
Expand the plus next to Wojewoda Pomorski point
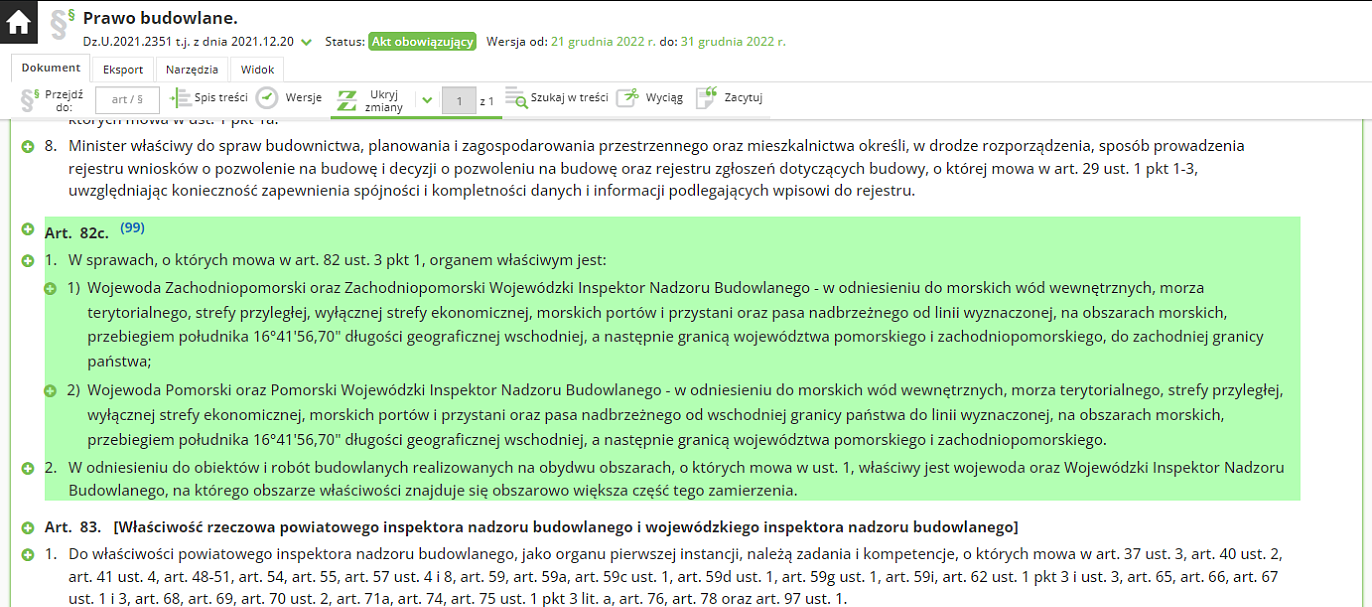coord(50,389)
